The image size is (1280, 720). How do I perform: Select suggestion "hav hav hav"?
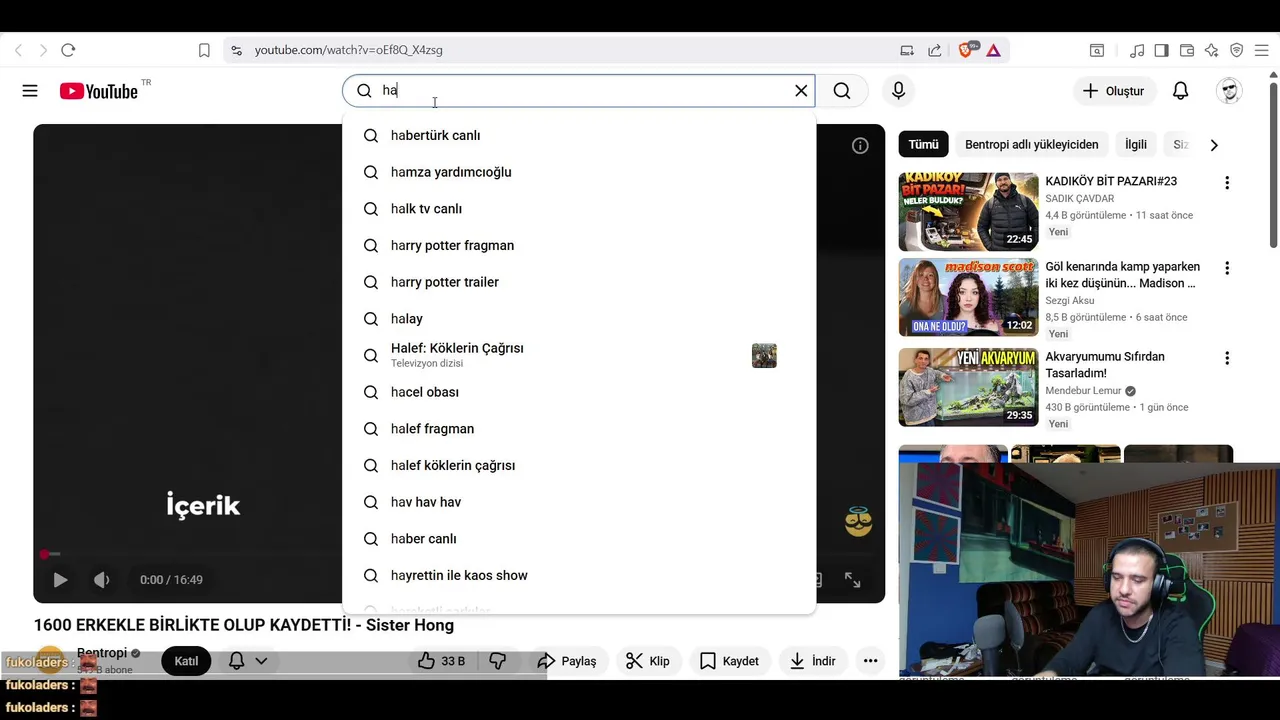pos(579,502)
